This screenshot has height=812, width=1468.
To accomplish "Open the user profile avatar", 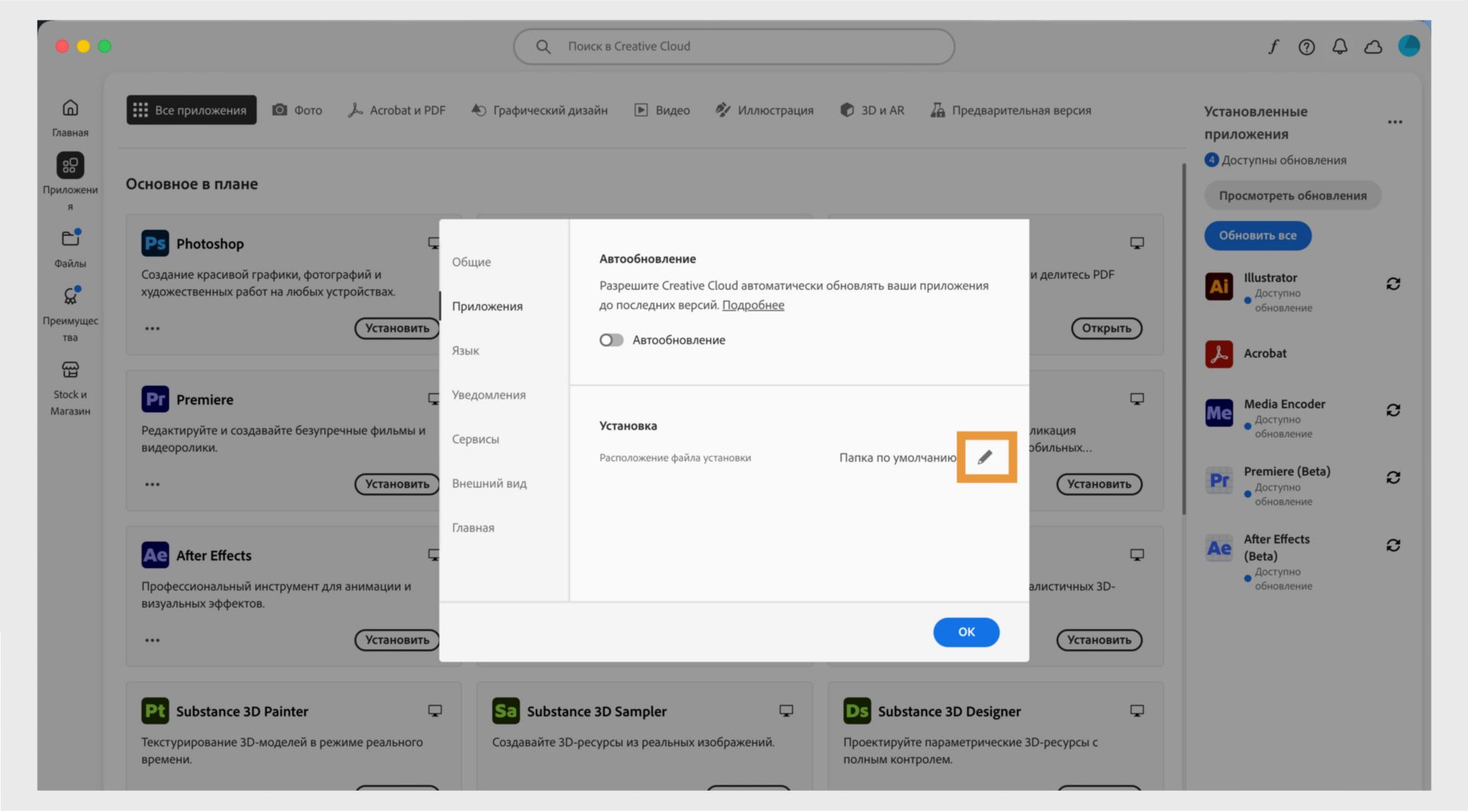I will (1408, 46).
